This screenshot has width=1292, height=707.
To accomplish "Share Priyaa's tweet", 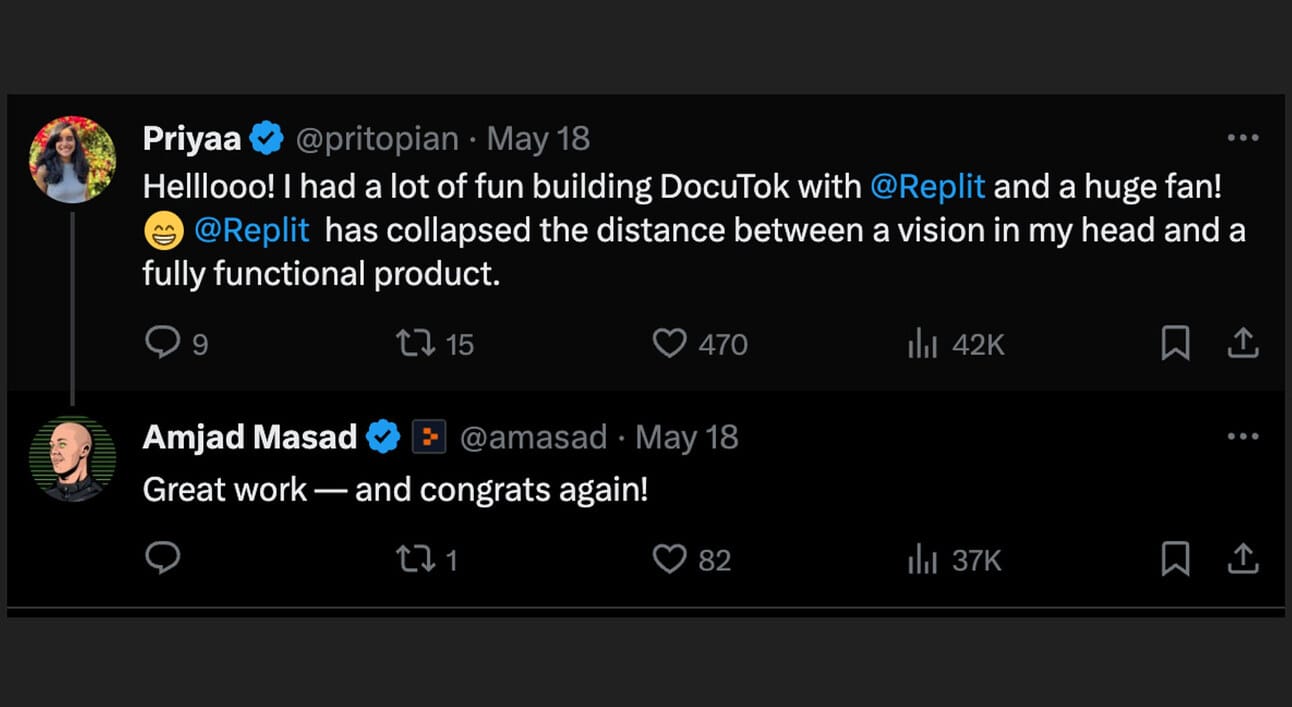I will coord(1242,344).
